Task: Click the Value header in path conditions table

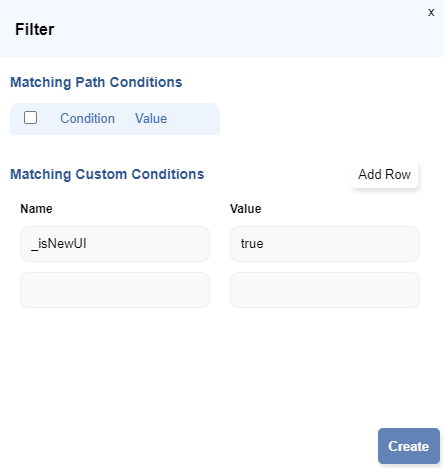Action: (151, 119)
